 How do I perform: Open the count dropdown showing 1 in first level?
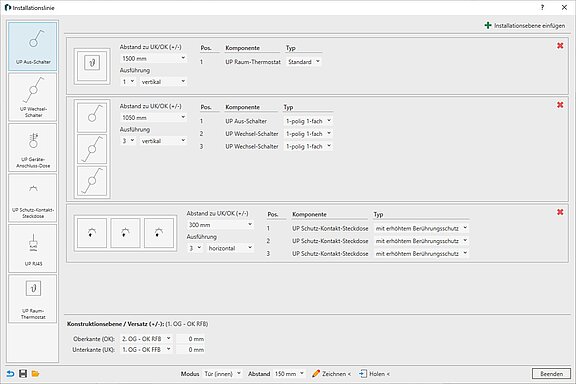[128, 82]
